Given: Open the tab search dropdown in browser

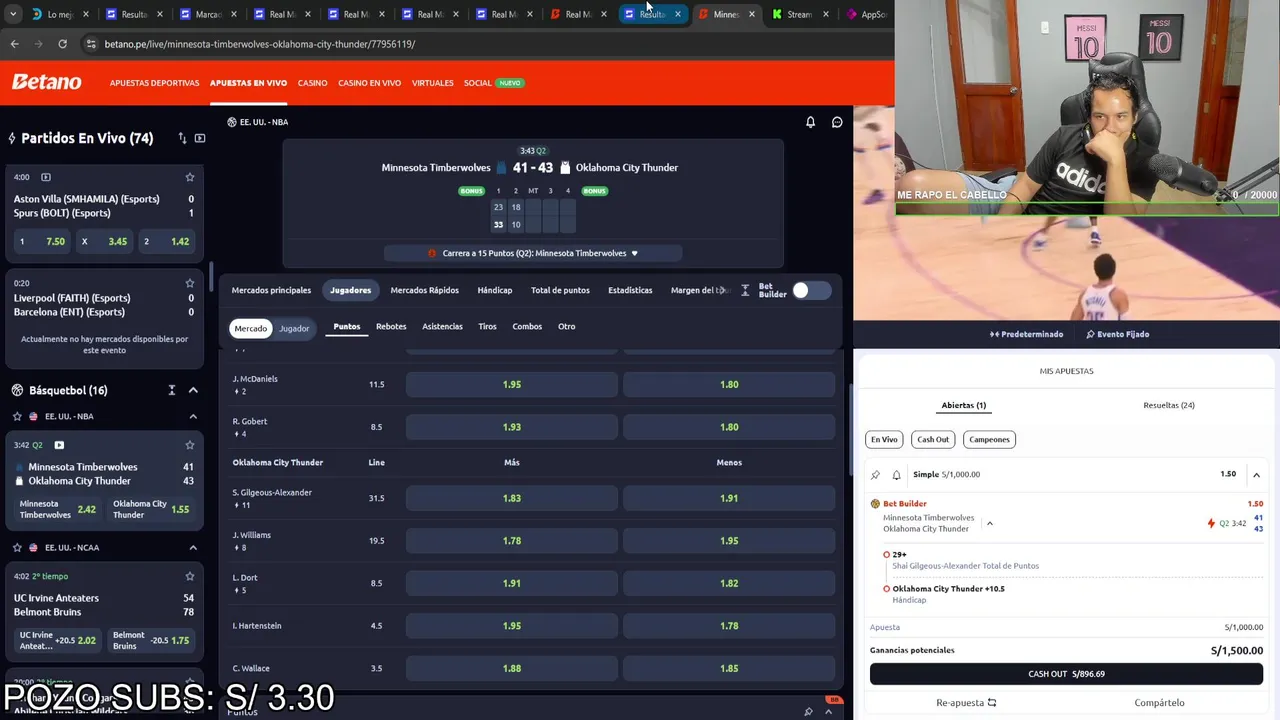Looking at the screenshot, I should 13,14.
